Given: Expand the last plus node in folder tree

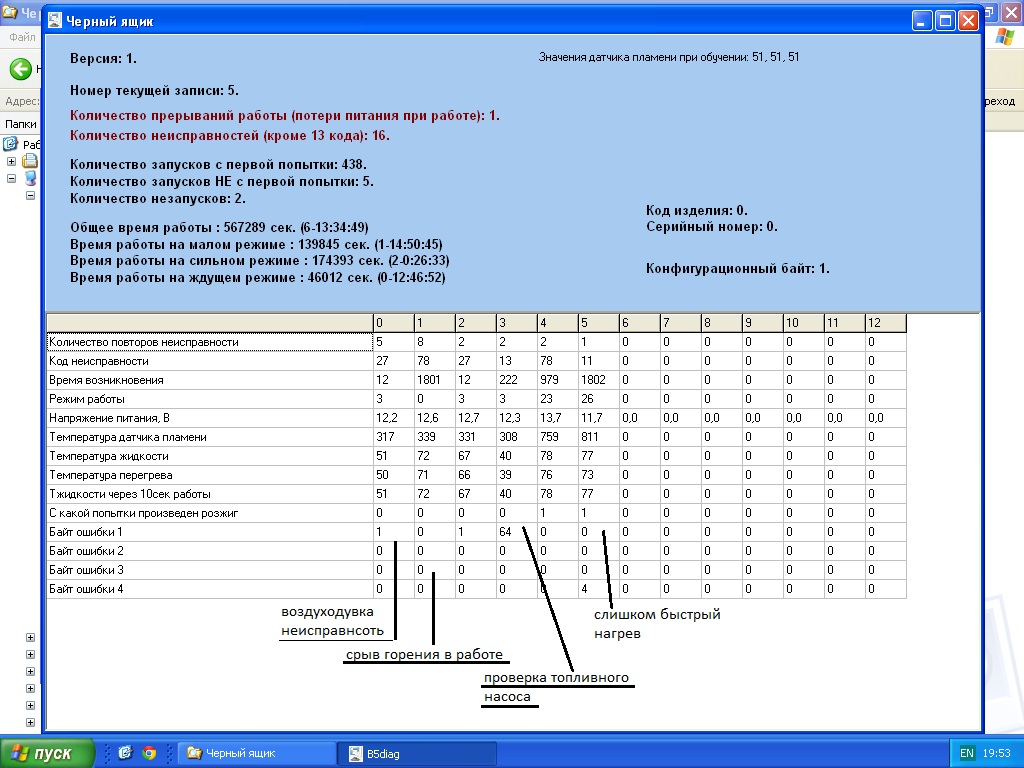Looking at the screenshot, I should coord(30,722).
